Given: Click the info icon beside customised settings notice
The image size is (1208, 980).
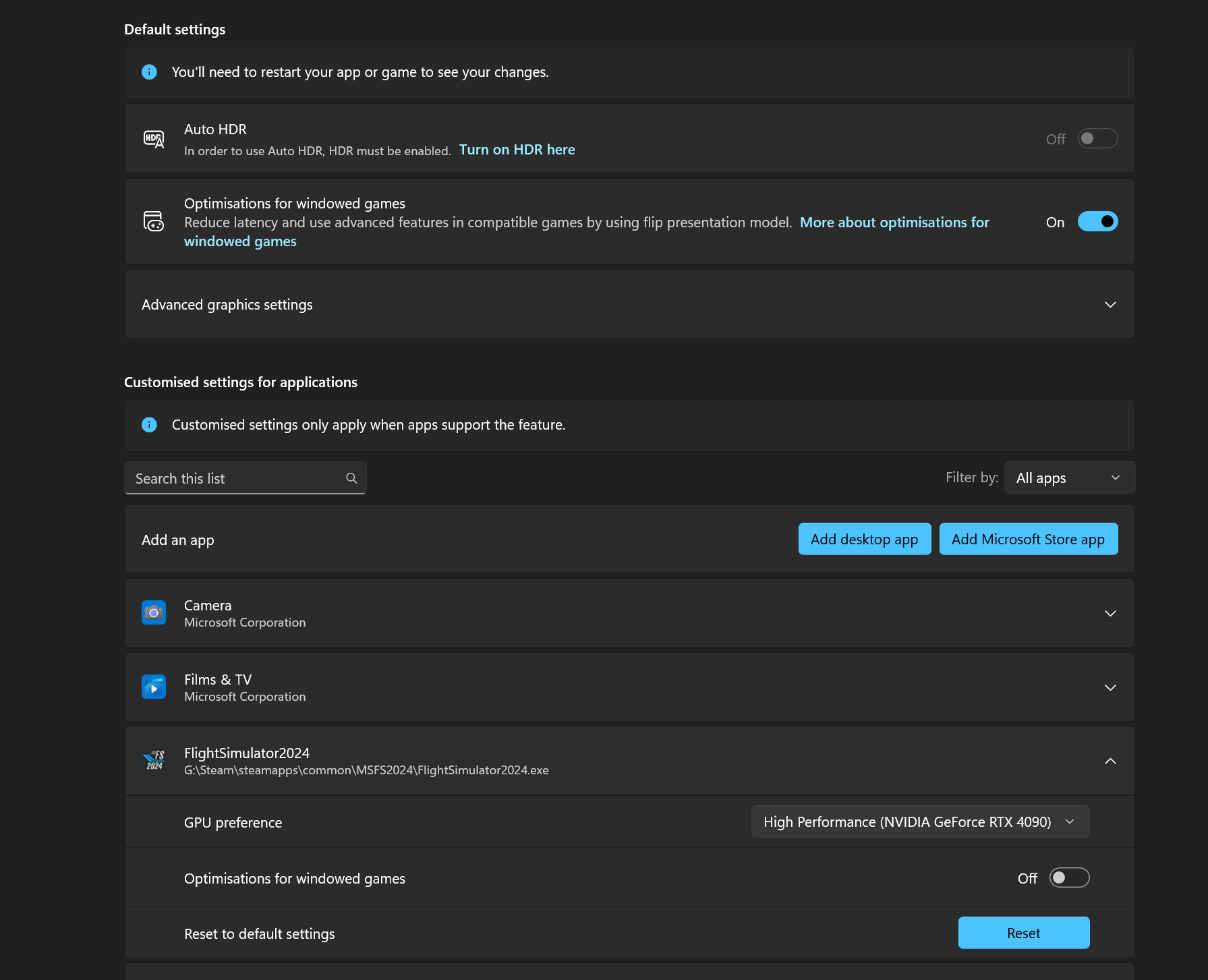Looking at the screenshot, I should [x=149, y=425].
